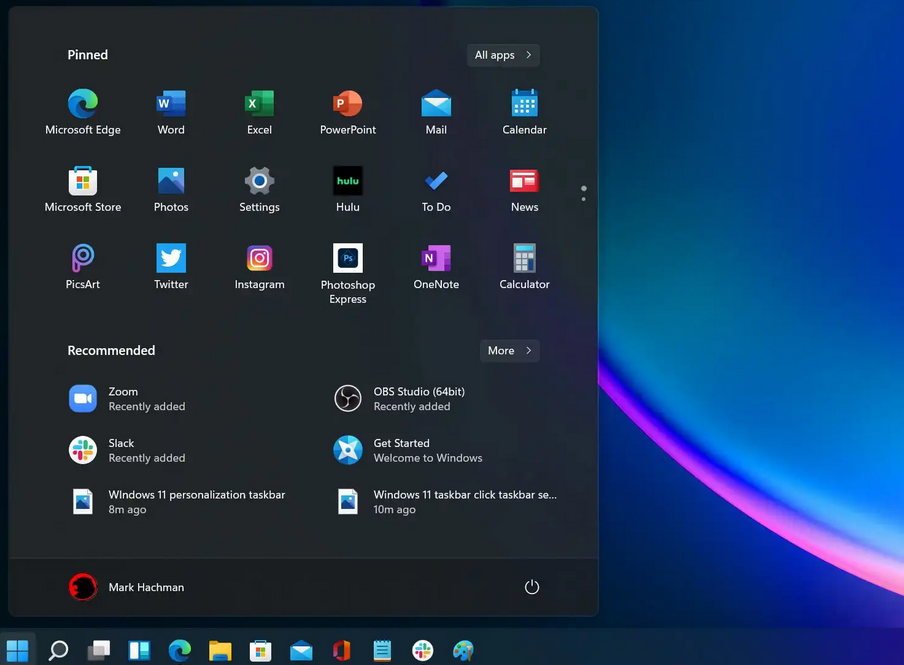Open Mark Hachman account options
This screenshot has height=665, width=904.
[127, 587]
